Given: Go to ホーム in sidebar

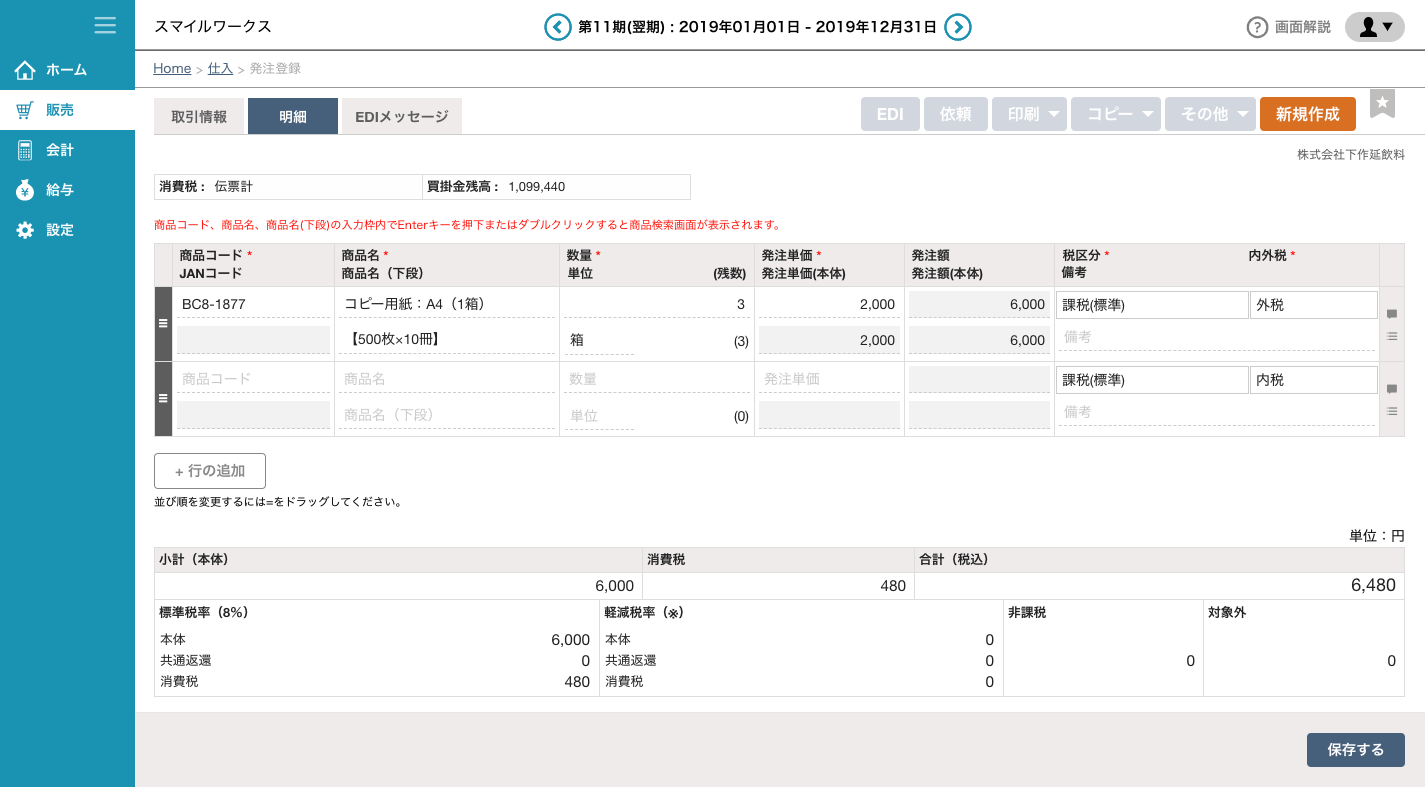Looking at the screenshot, I should (x=67, y=70).
